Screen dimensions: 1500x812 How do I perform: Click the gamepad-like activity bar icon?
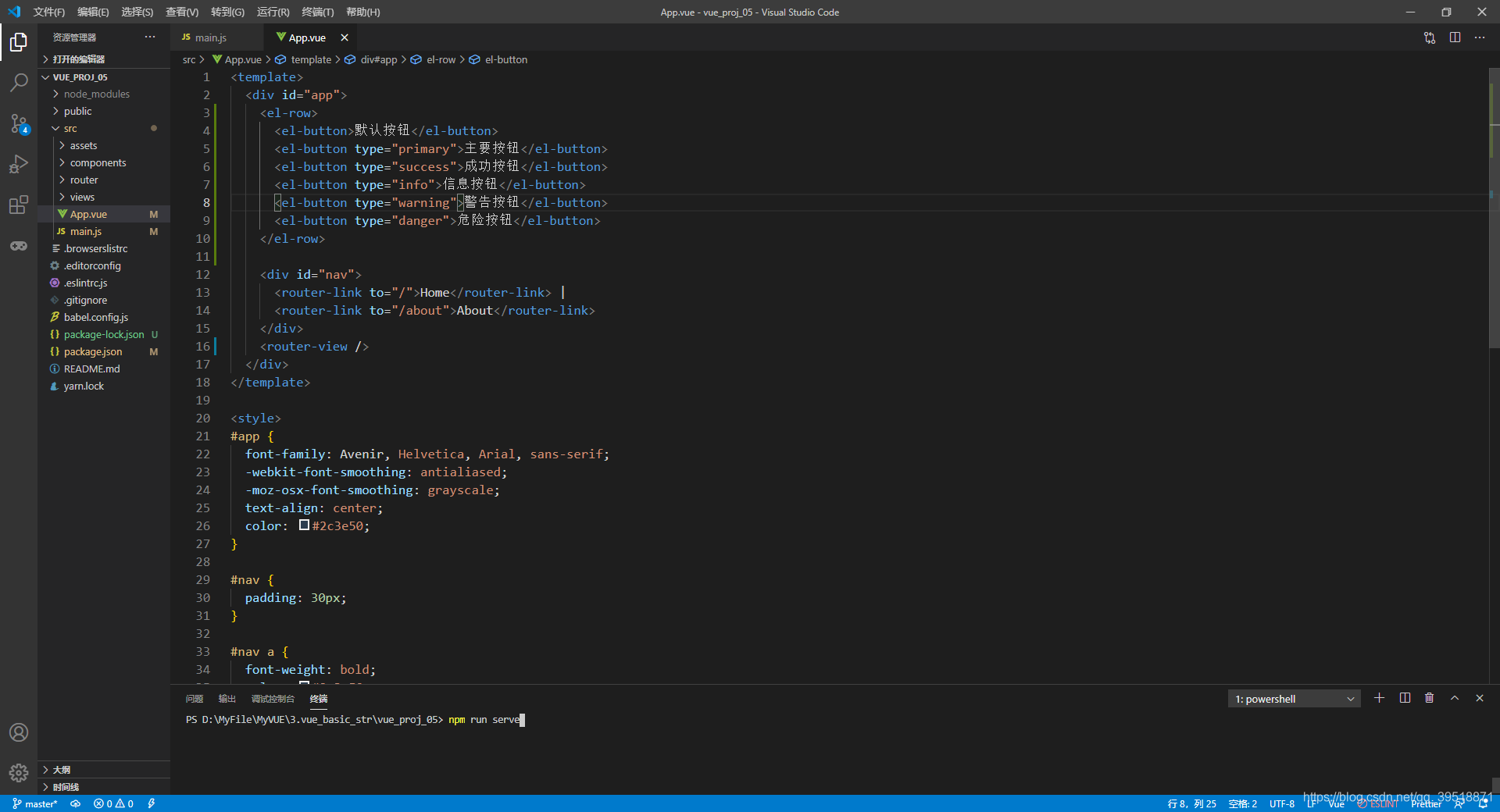coord(19,245)
